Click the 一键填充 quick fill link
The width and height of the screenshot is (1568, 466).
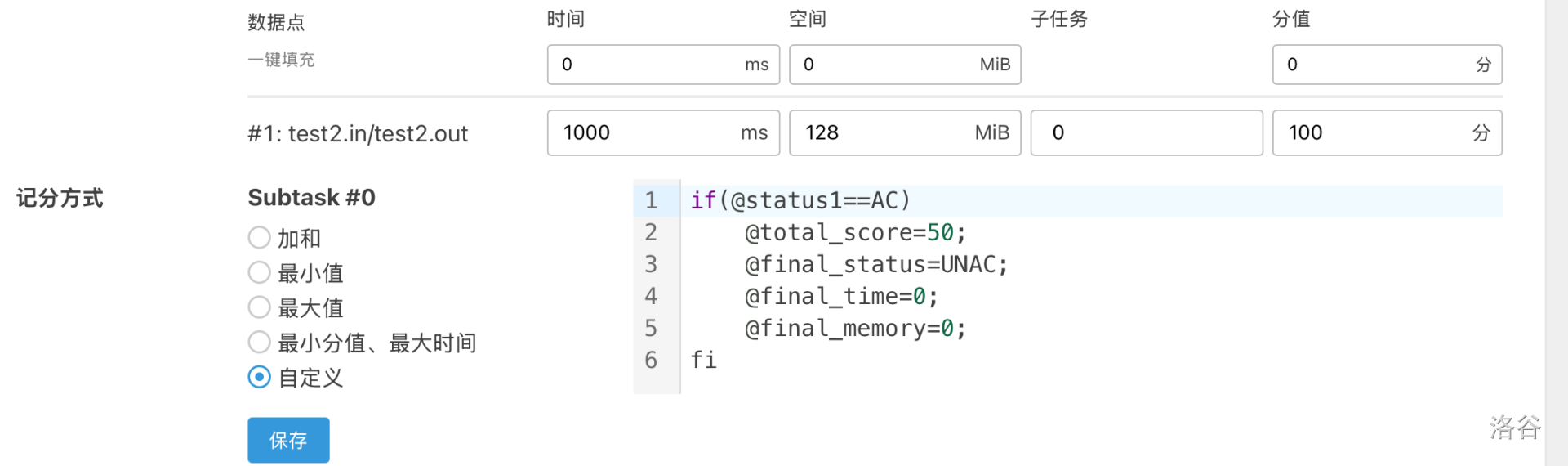281,60
